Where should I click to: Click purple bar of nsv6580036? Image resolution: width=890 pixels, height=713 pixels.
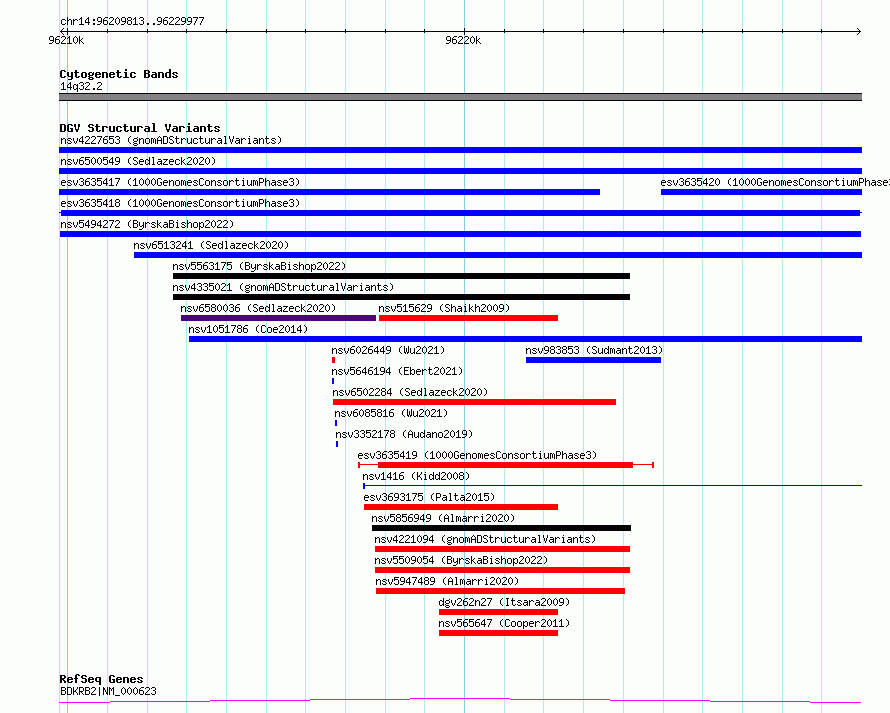(x=278, y=318)
